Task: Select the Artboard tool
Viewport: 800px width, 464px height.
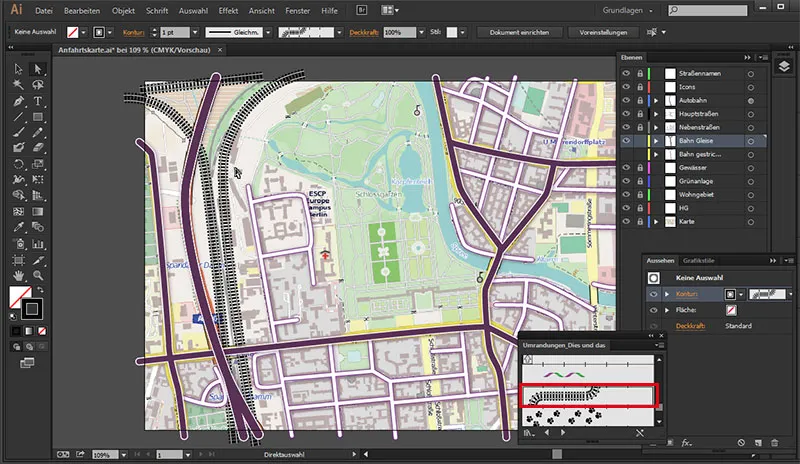Action: click(18, 260)
